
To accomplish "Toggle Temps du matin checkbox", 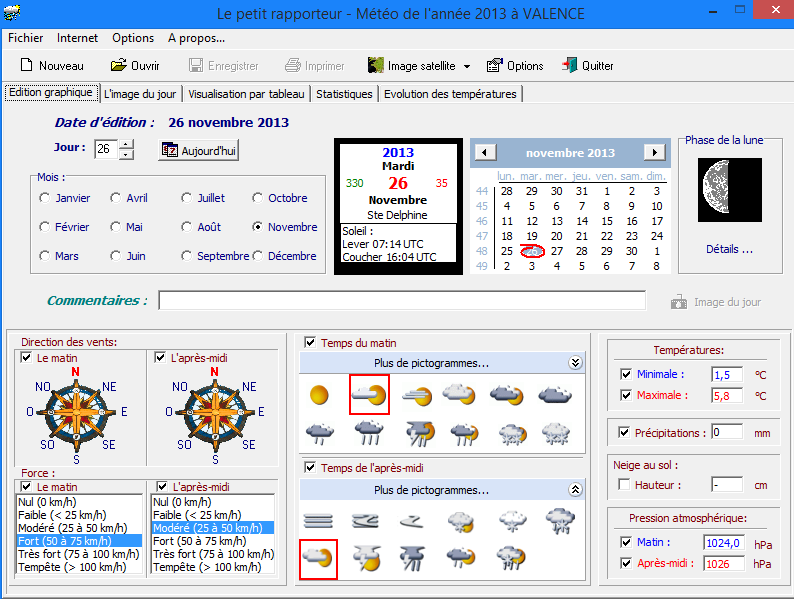I will click(x=310, y=342).
